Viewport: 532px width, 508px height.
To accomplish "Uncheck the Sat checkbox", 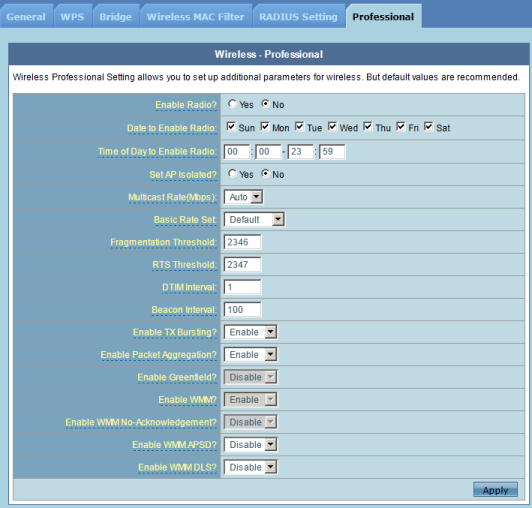I will click(429, 127).
